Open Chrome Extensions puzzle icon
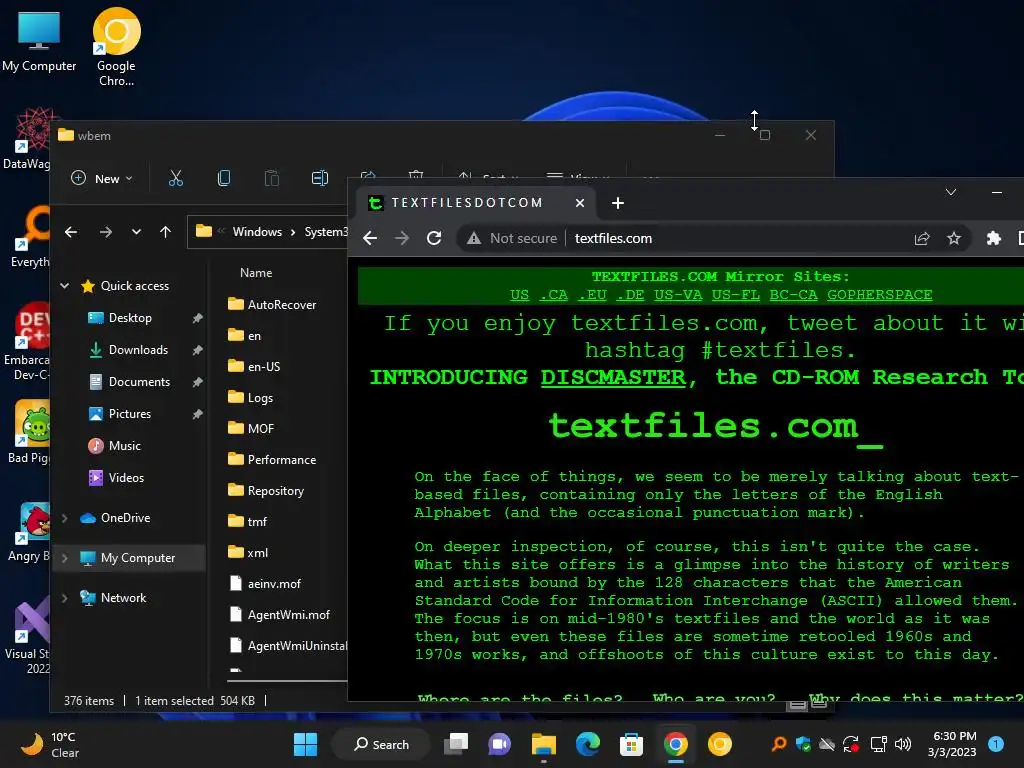1024x768 pixels. click(993, 238)
